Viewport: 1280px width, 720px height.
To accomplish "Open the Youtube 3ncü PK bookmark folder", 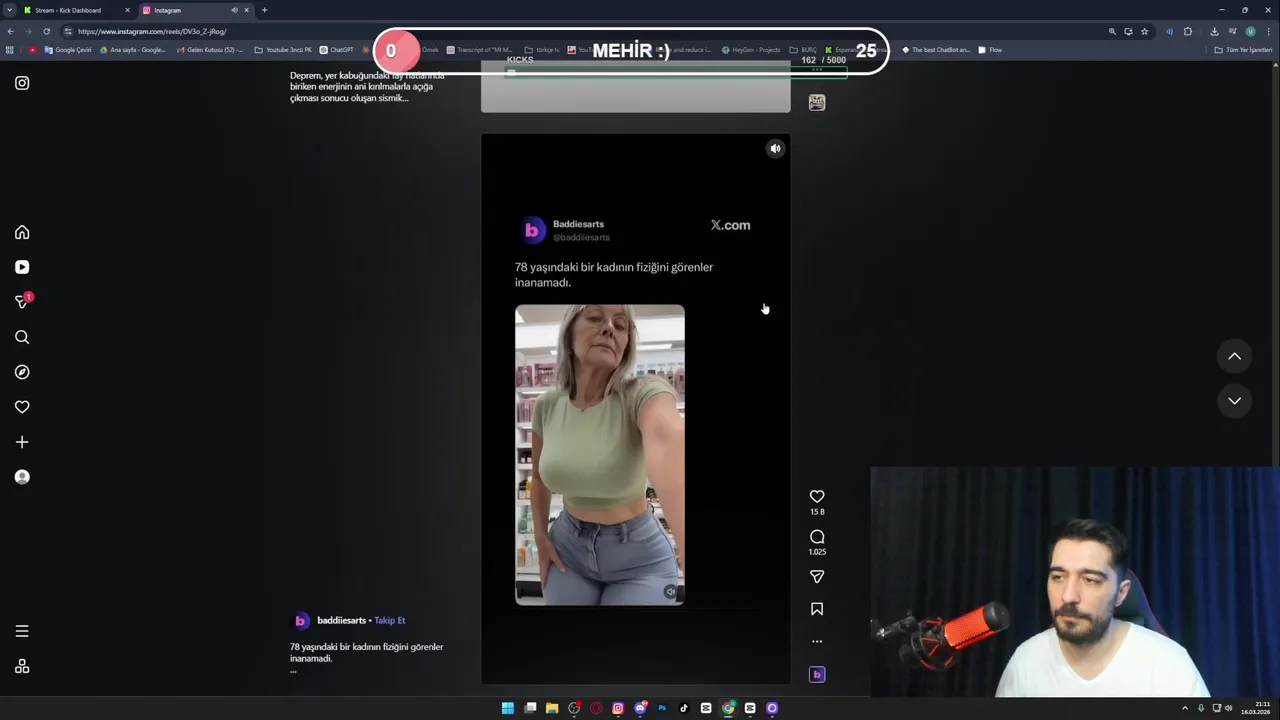I will click(x=283, y=50).
